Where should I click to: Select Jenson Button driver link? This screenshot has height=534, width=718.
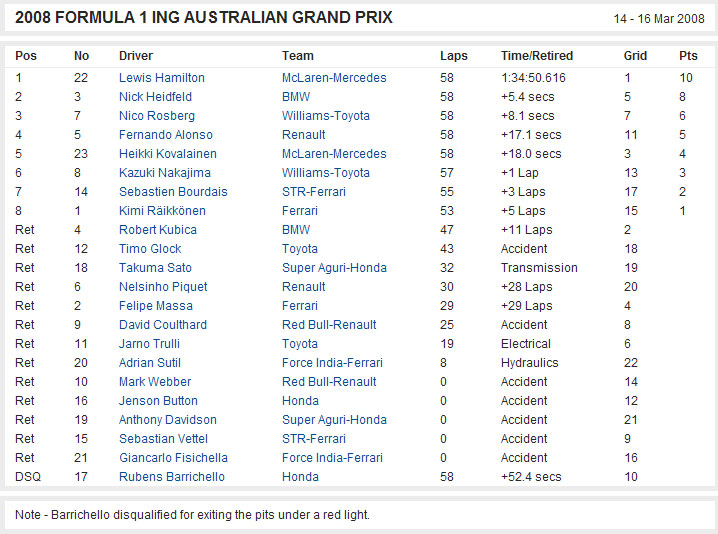click(x=158, y=401)
